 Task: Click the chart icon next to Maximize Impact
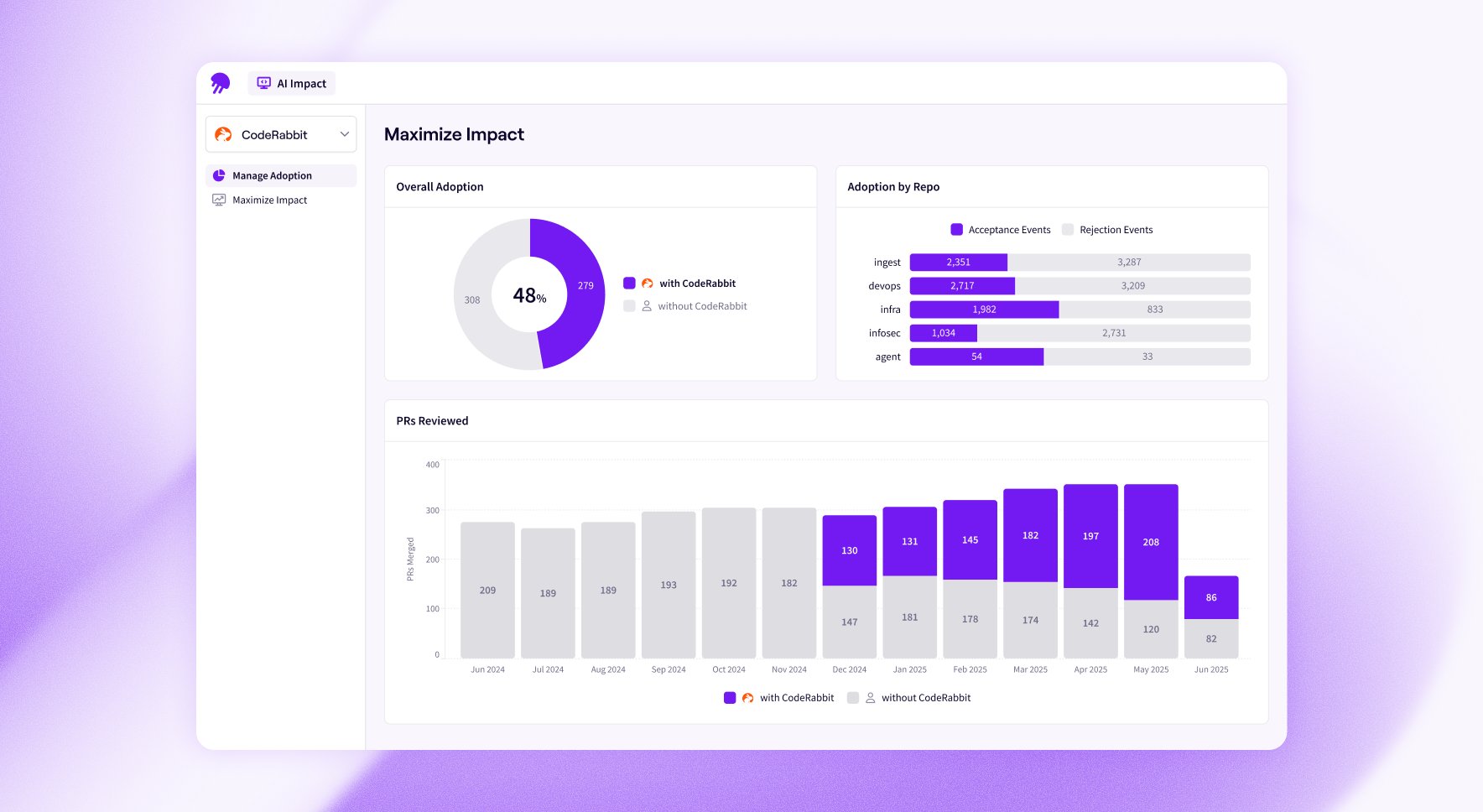click(219, 200)
